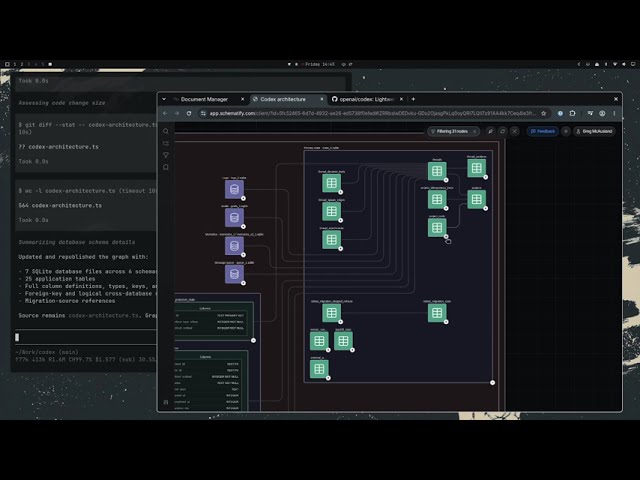
Task: Click icon left of Feedback button
Action: coord(515,131)
